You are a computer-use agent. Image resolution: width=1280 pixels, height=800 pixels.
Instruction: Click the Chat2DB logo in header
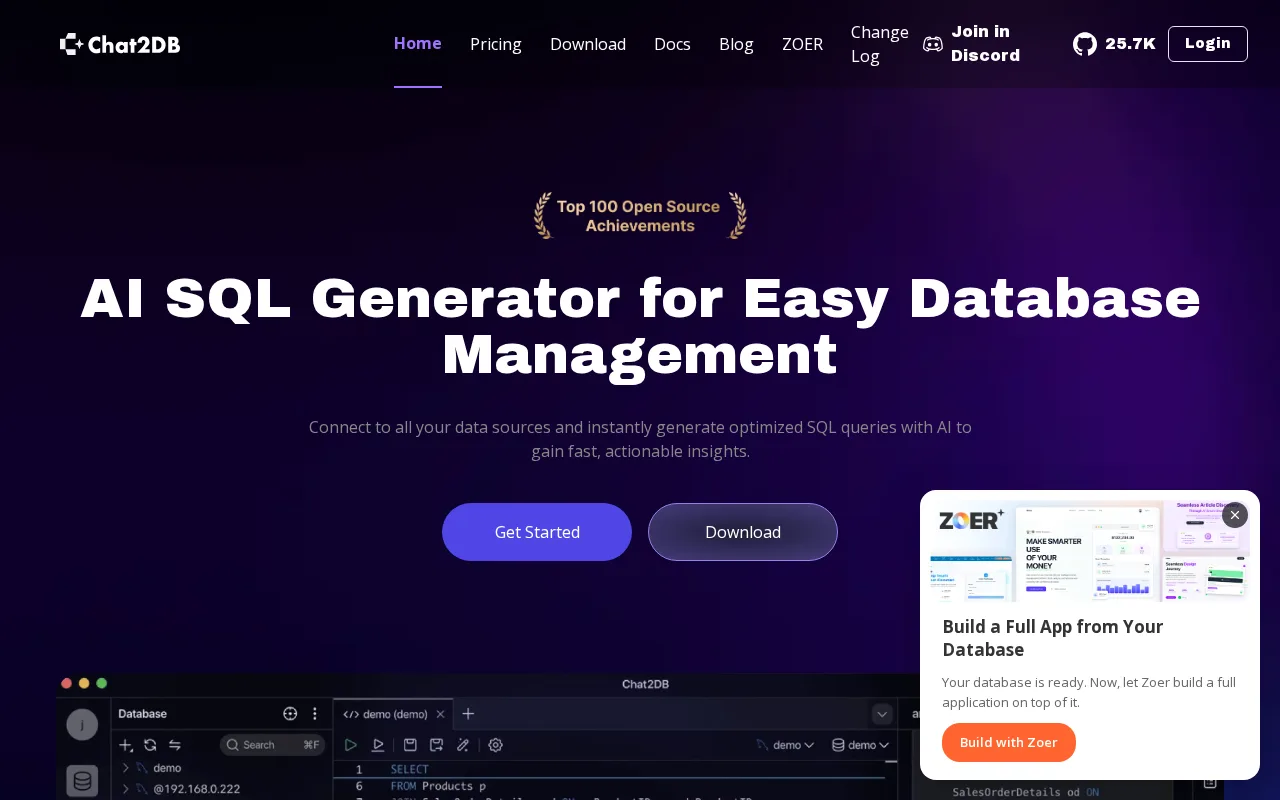click(x=120, y=44)
